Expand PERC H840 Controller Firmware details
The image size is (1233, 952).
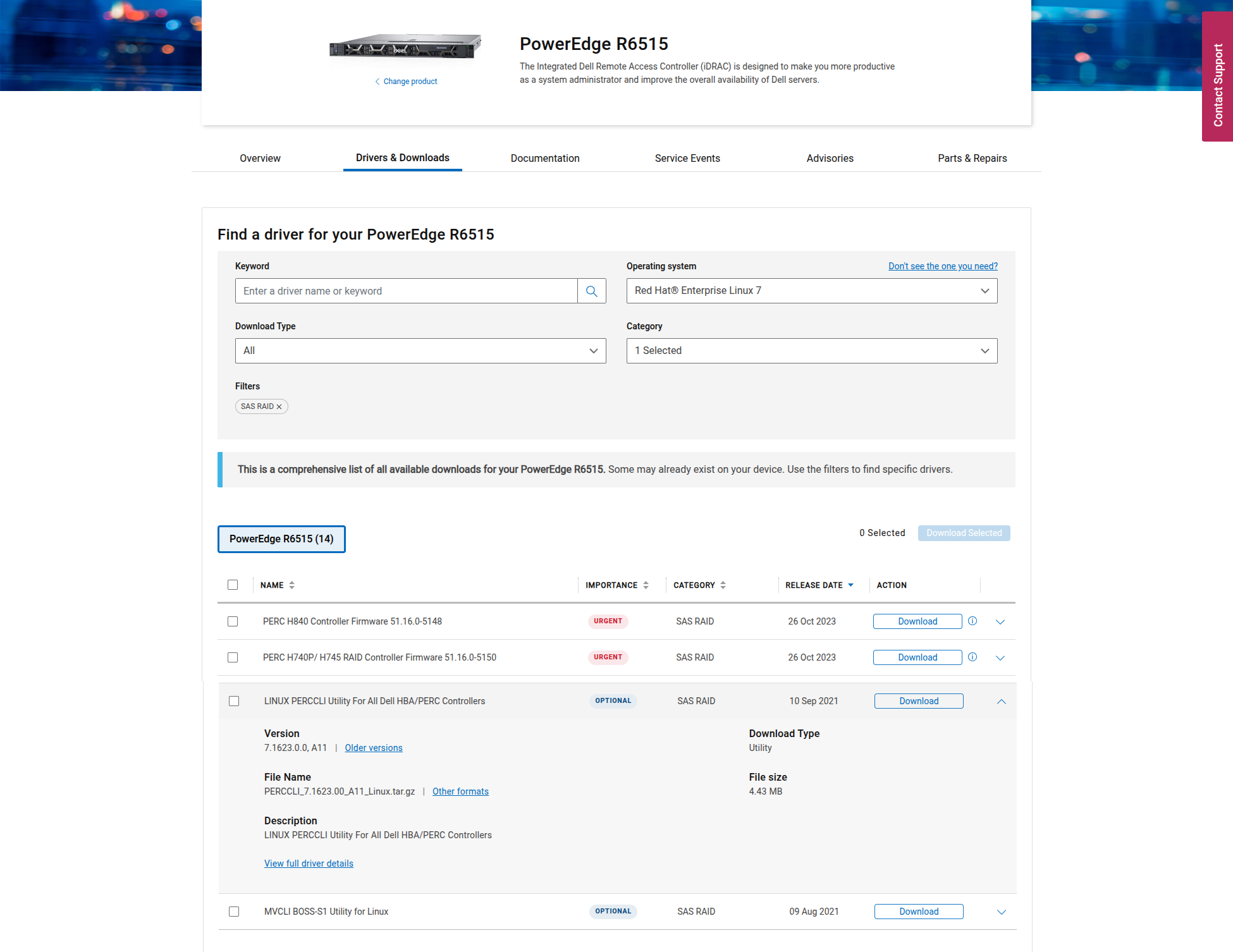pos(1000,622)
